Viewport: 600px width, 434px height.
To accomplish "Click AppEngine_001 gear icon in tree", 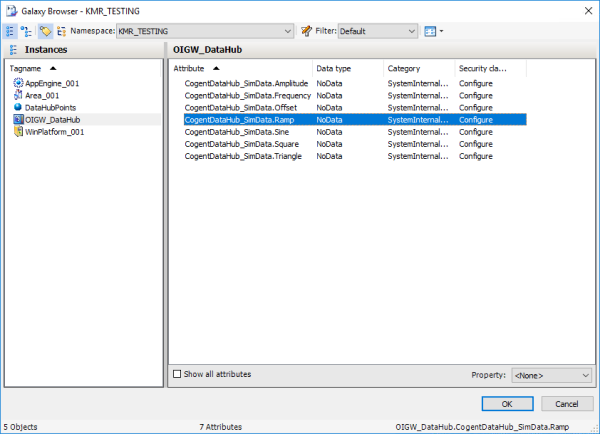I will pyautogui.click(x=18, y=83).
